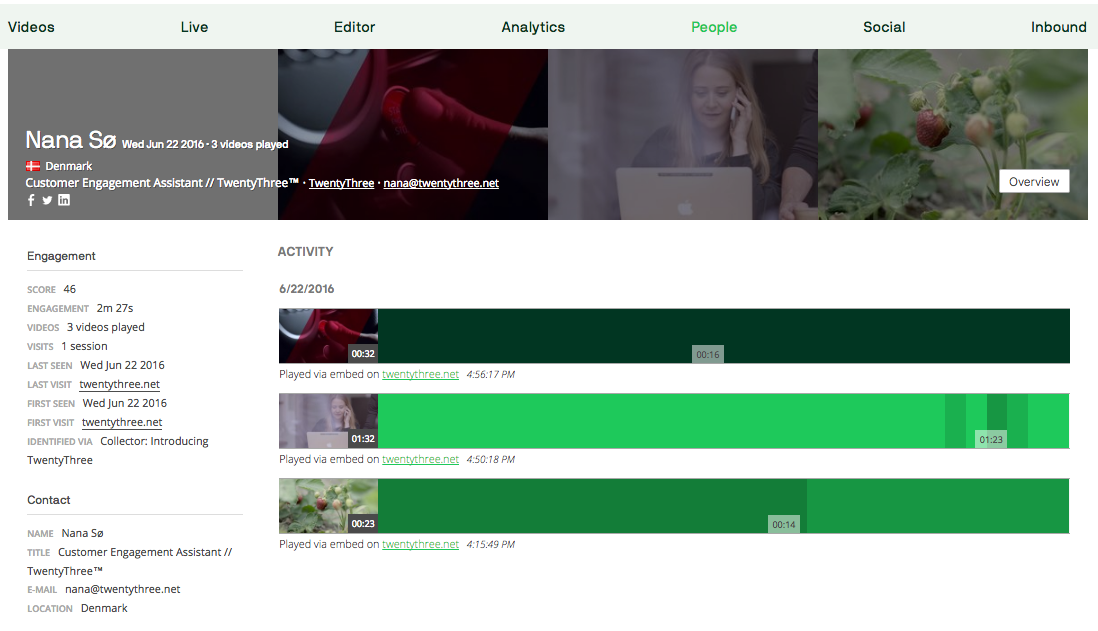Click the engagement bar for the 00:23 video
This screenshot has width=1098, height=631.
click(723, 506)
